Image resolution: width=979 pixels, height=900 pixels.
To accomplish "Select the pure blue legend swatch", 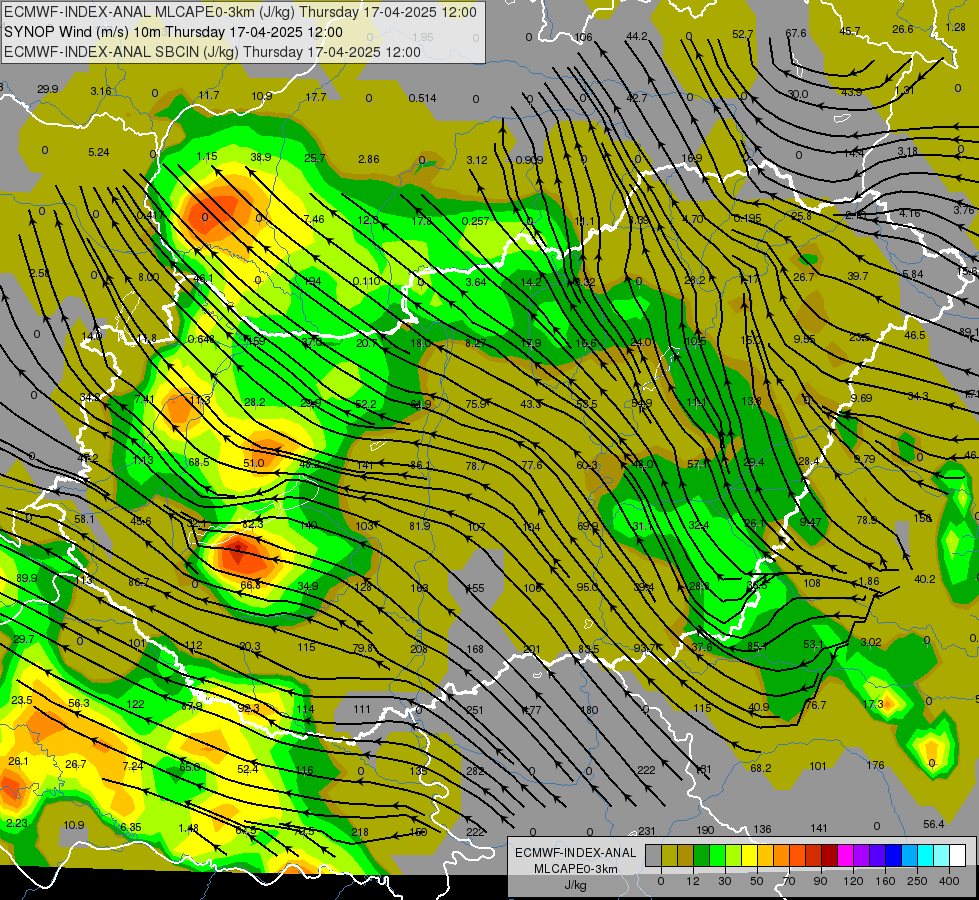I will click(893, 856).
